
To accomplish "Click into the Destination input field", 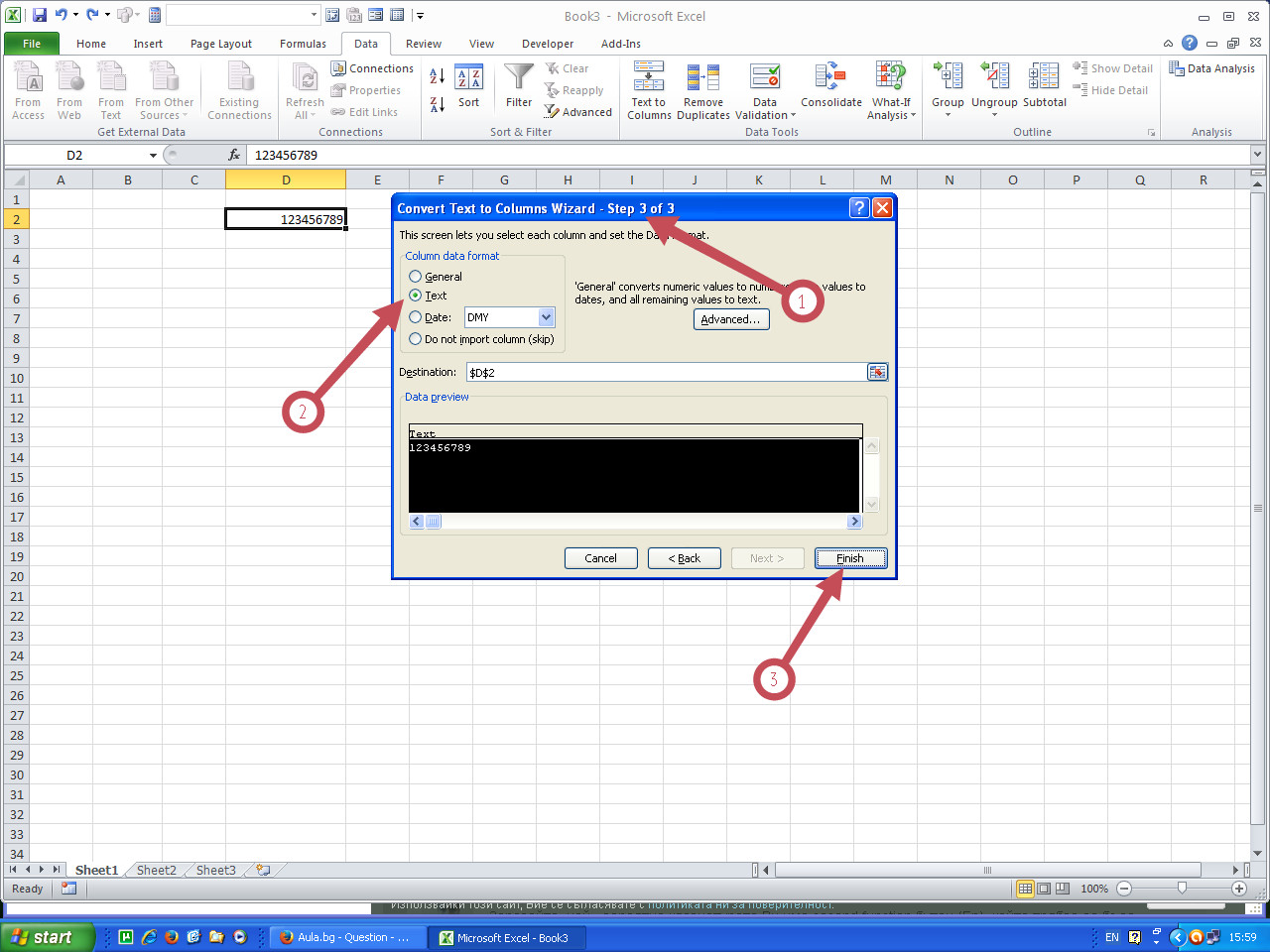I will [665, 373].
